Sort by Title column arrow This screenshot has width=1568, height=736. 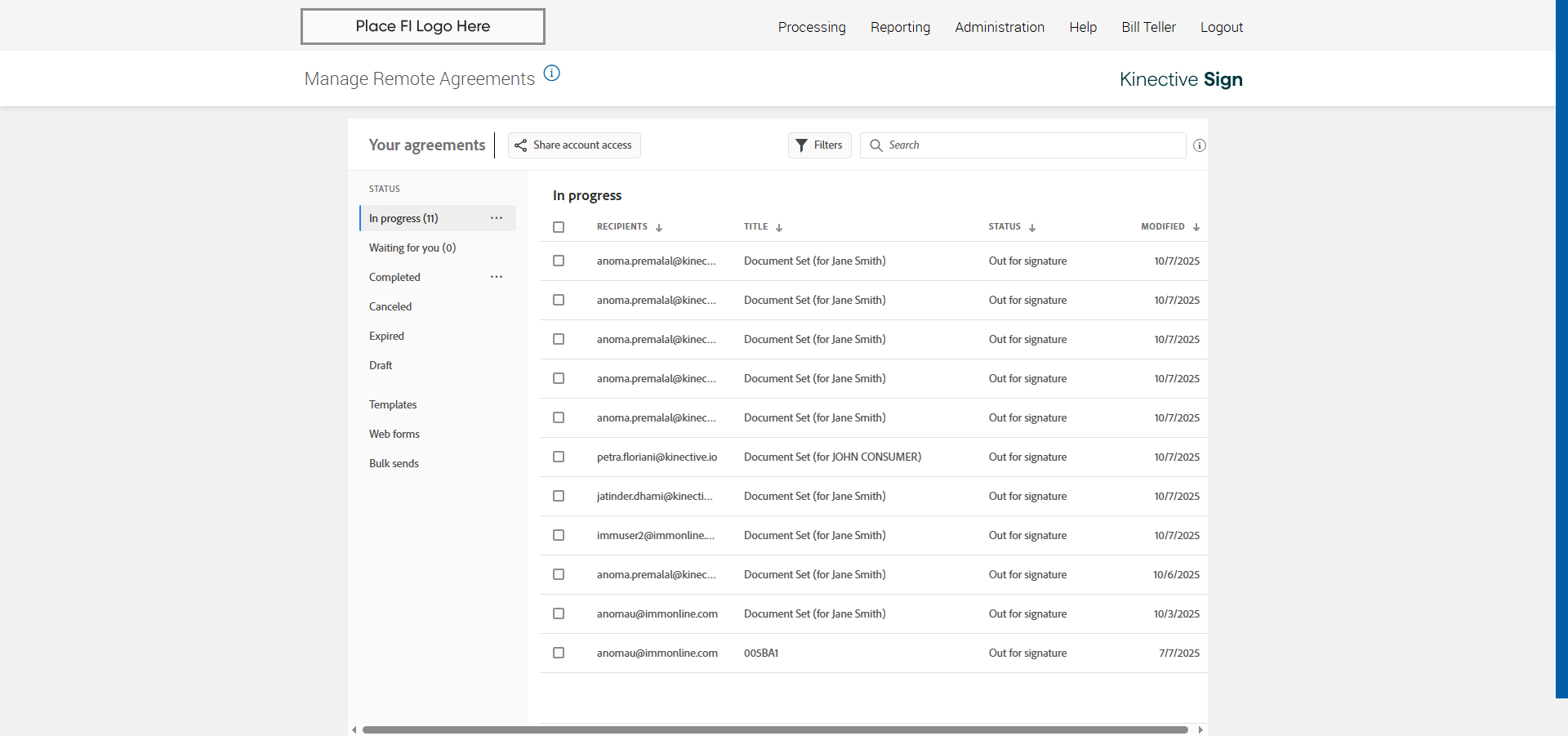779,228
